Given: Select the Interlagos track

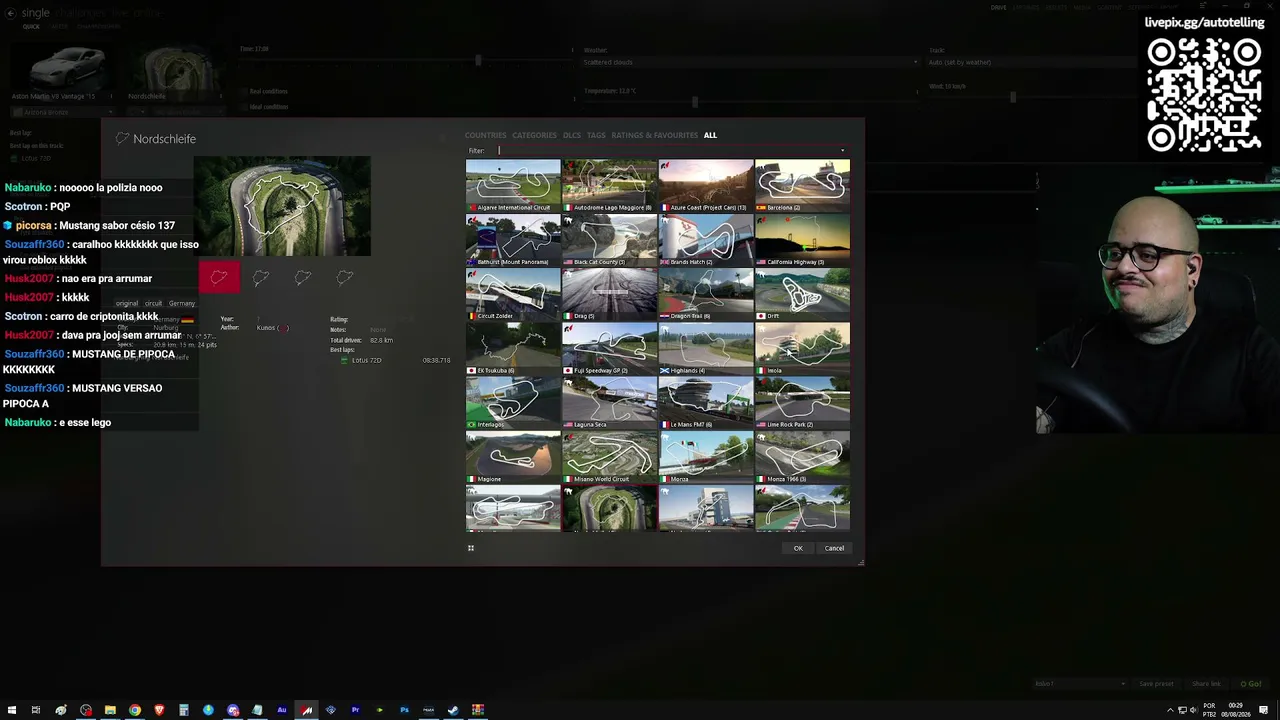Looking at the screenshot, I should click(513, 403).
